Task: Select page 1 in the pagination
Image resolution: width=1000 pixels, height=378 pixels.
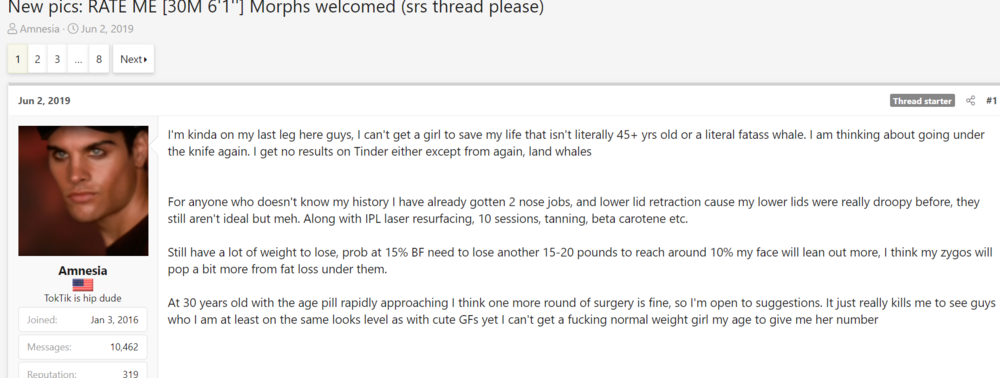Action: point(18,59)
